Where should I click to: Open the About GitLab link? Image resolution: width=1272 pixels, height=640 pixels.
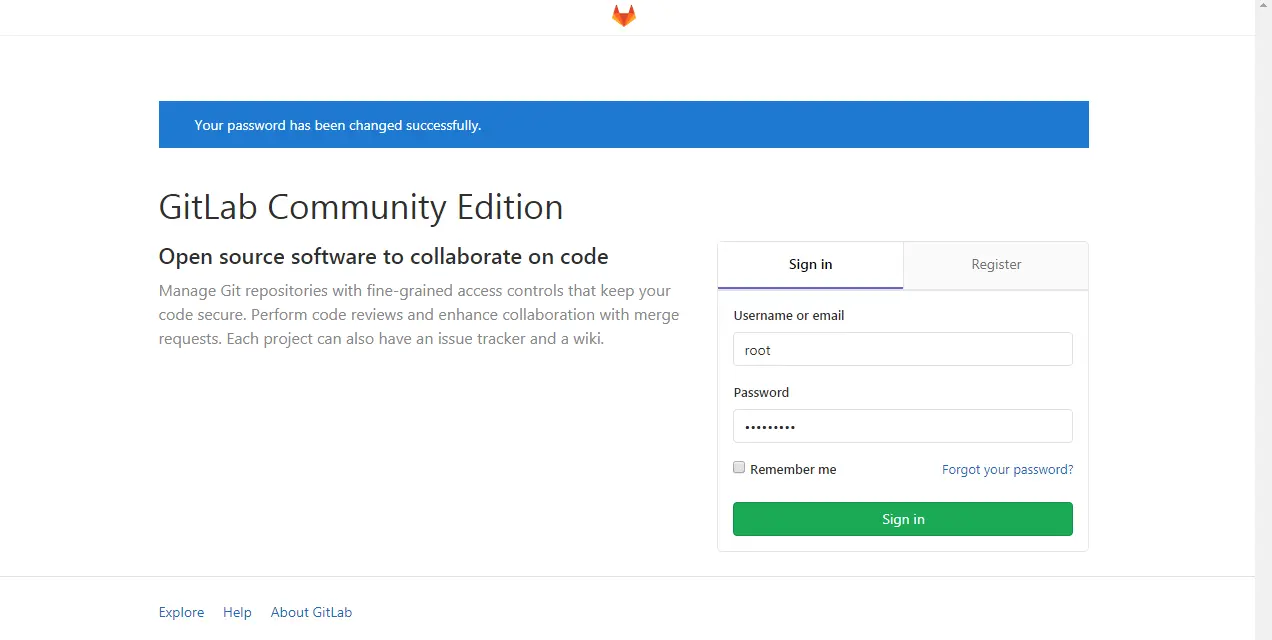[x=311, y=611]
